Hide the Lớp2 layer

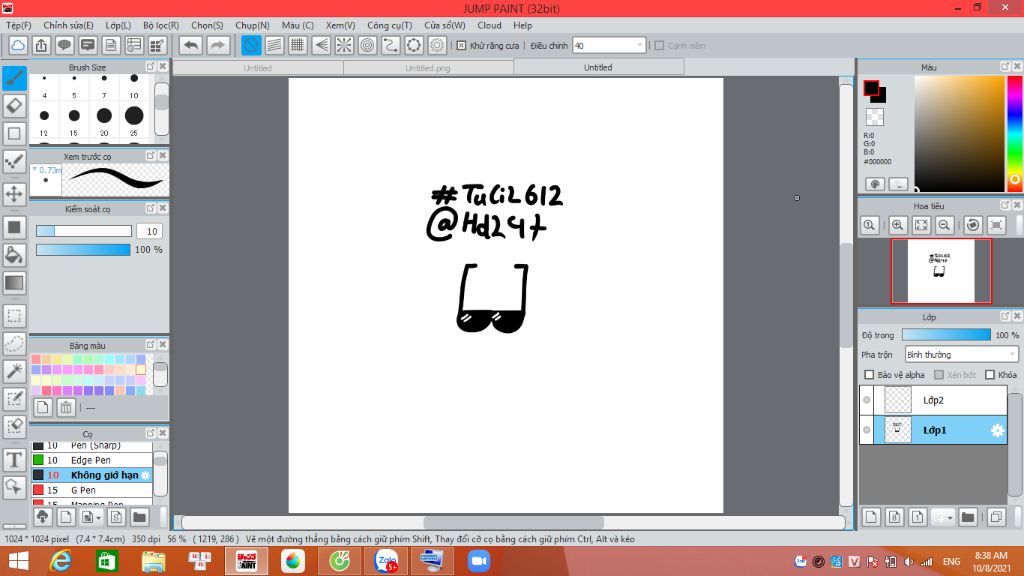coord(867,400)
